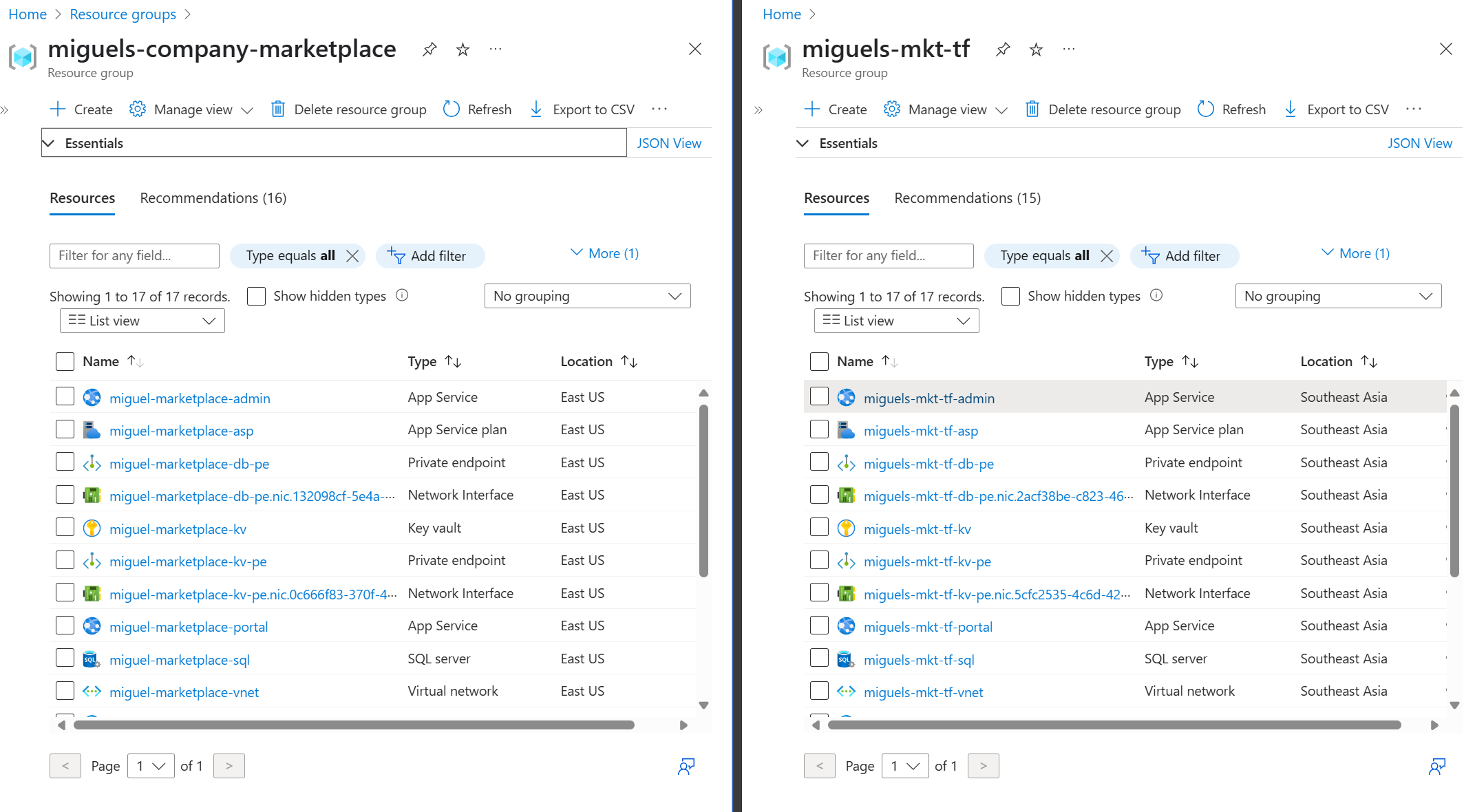Open toolbar overflow menu in marketplace pane
Screen dimensions: 1475x812
659,109
